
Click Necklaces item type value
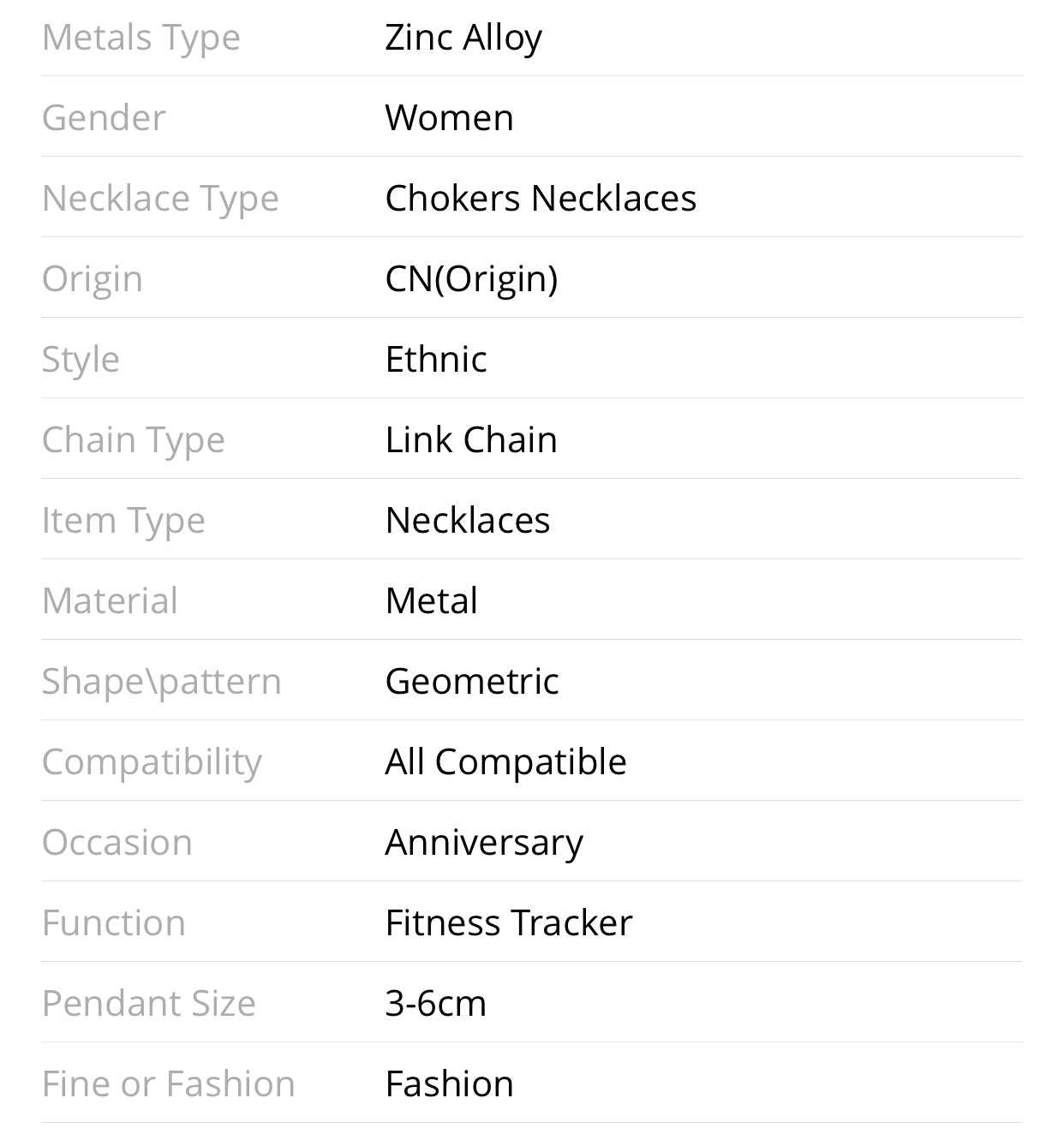pos(468,521)
